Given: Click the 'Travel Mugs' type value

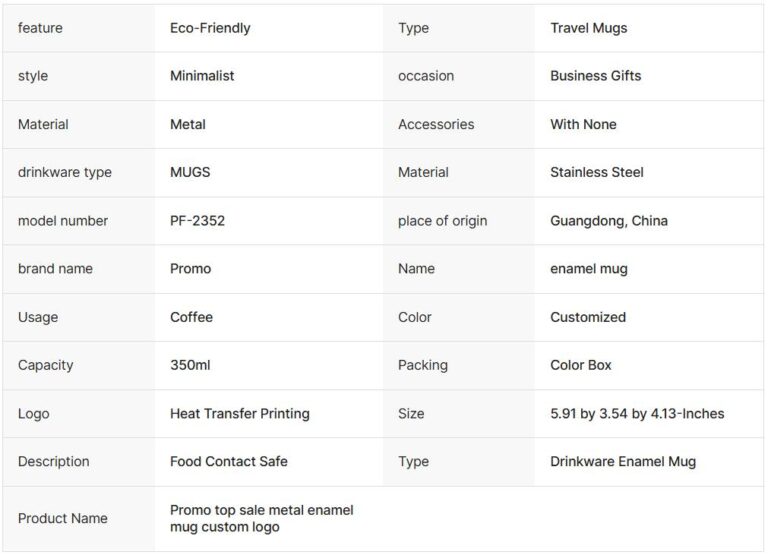Looking at the screenshot, I should [x=589, y=28].
